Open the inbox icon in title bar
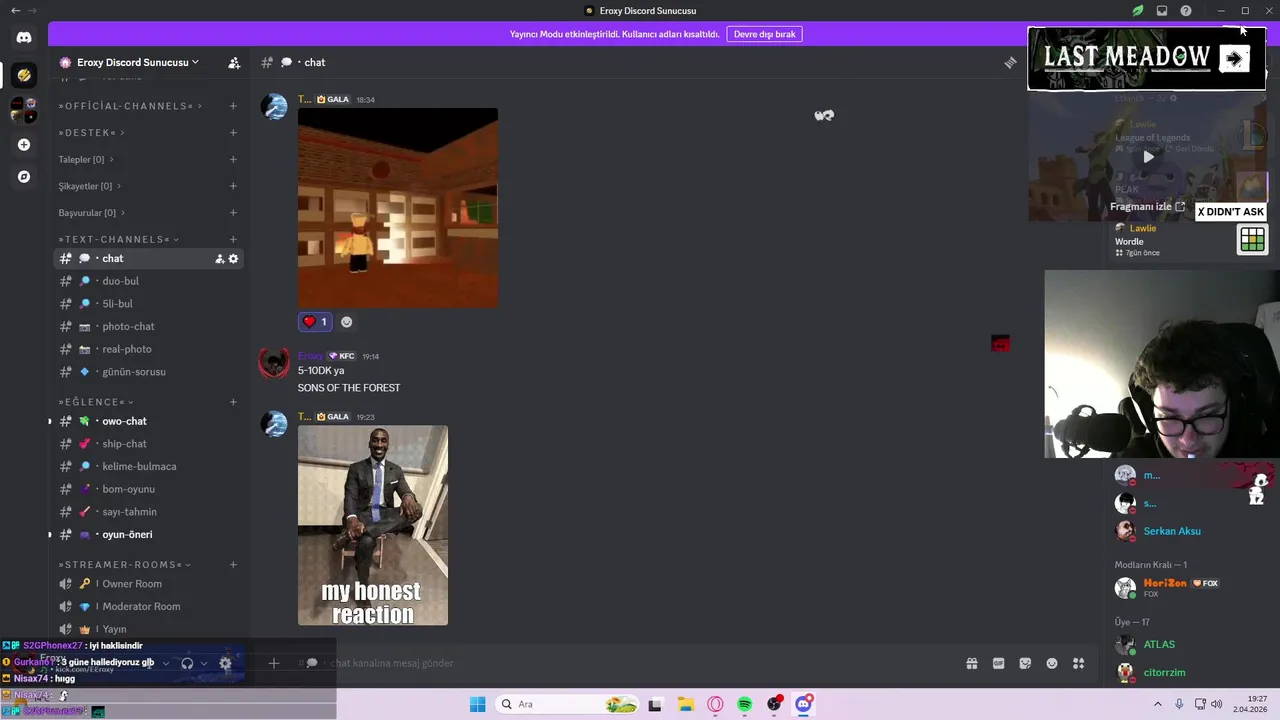The height and width of the screenshot is (720, 1280). (x=1162, y=11)
